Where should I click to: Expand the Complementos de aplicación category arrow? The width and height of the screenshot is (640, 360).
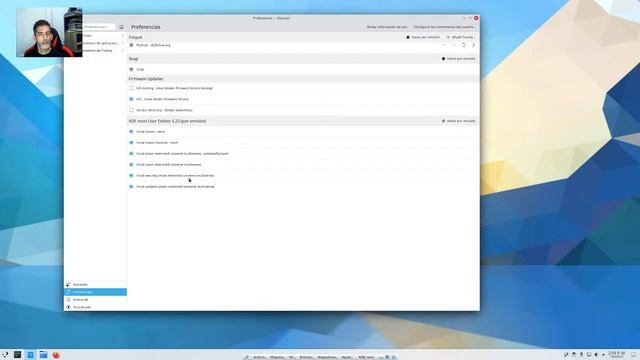point(122,43)
